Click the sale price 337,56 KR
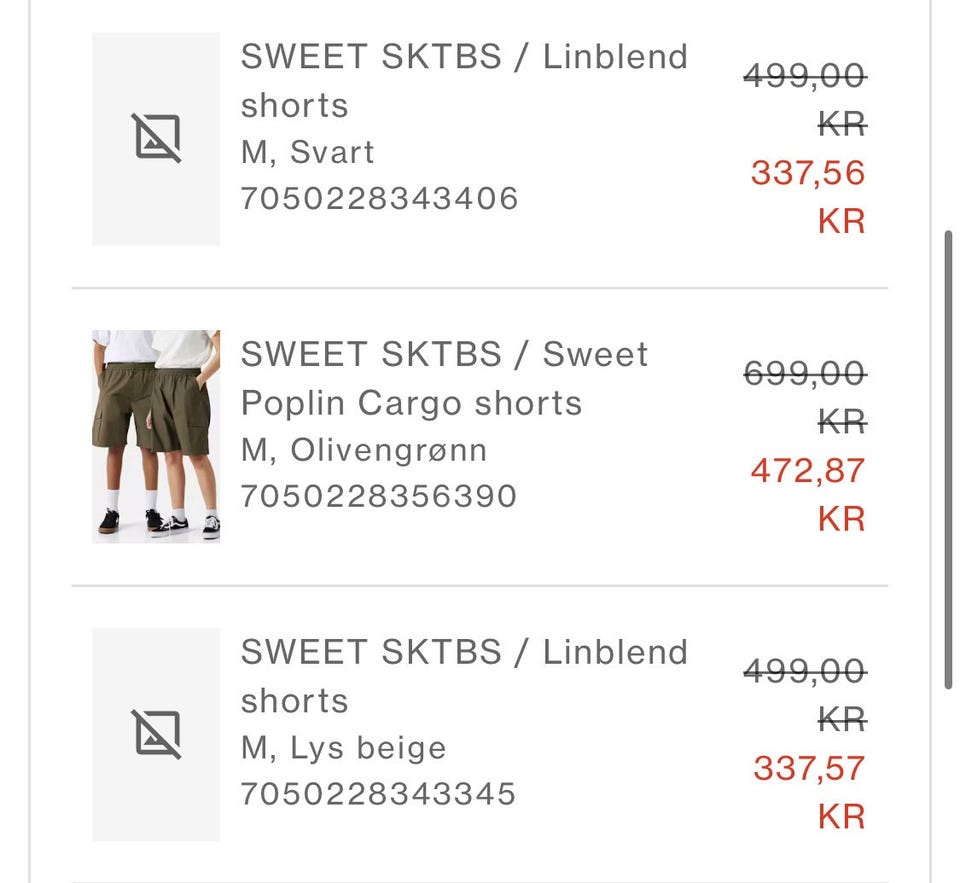This screenshot has height=883, width=960. point(808,197)
